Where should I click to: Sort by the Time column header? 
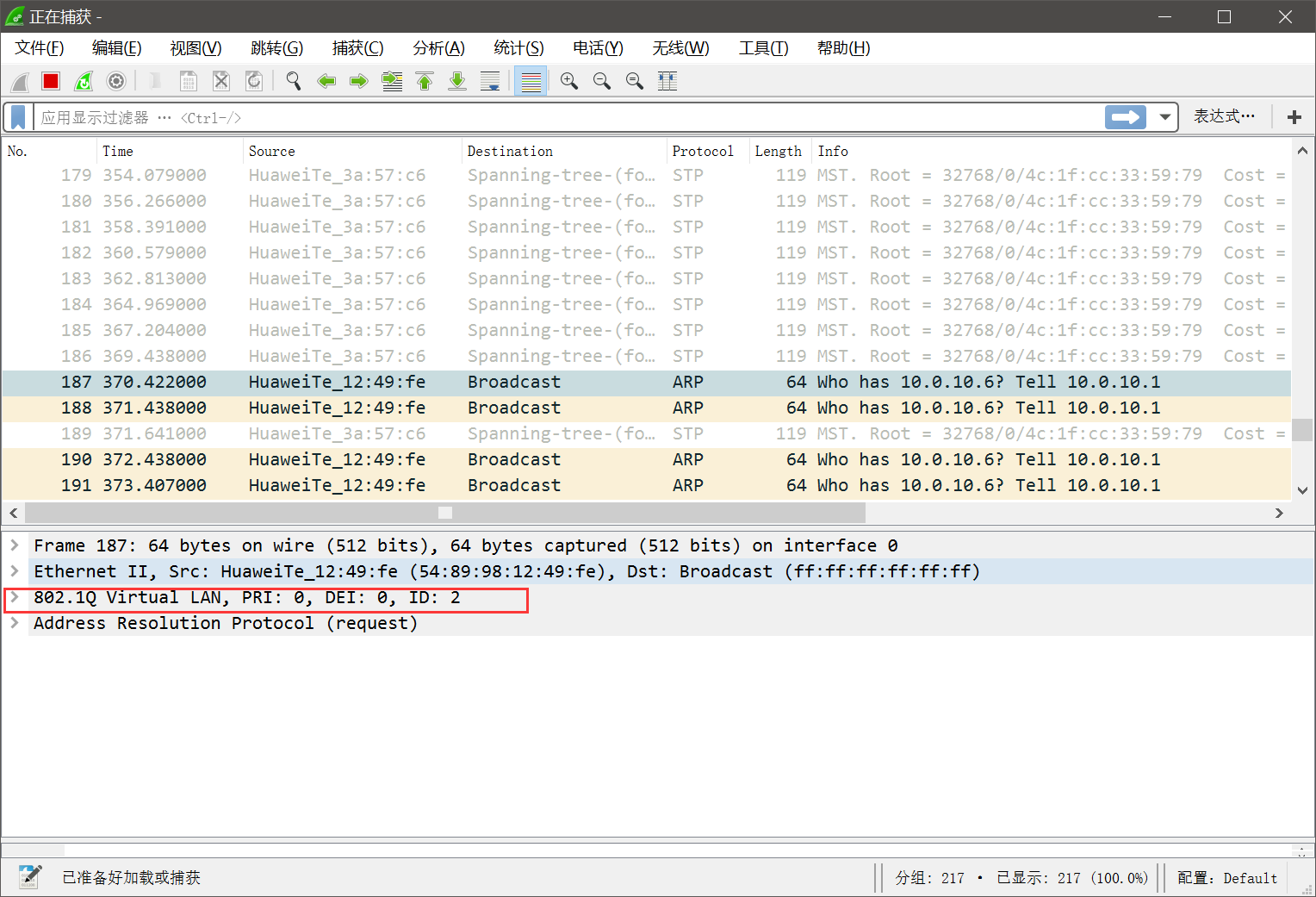[170, 151]
